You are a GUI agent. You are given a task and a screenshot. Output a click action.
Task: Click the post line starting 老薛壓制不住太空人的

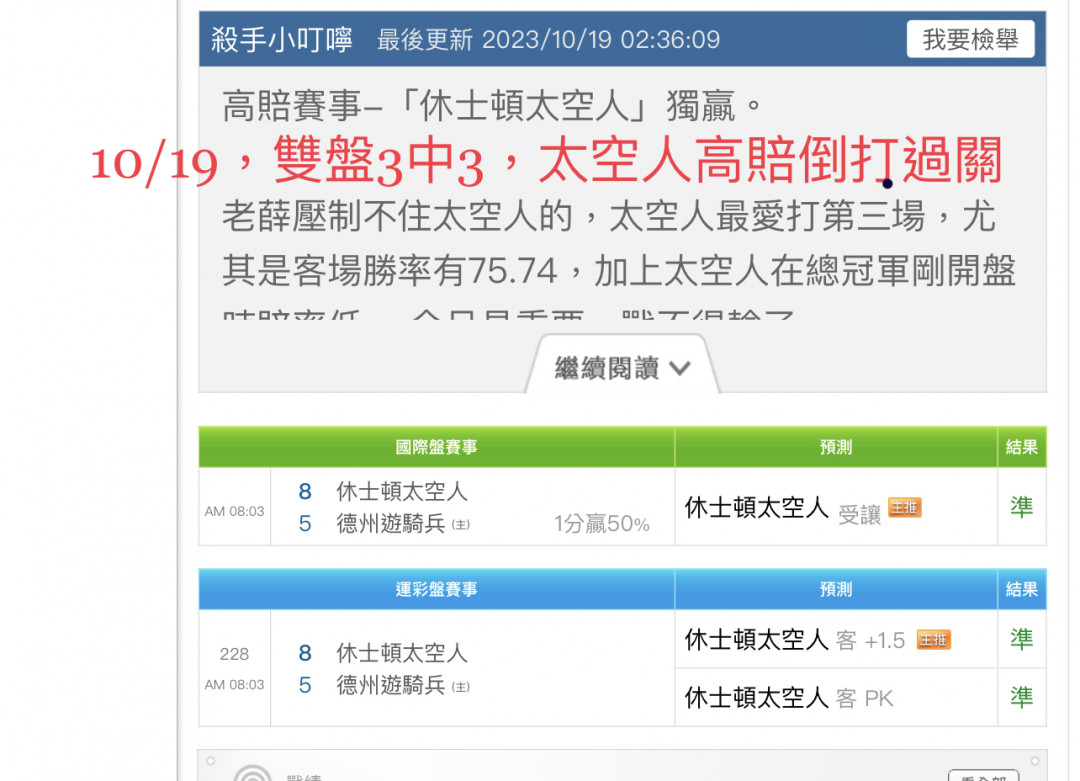click(609, 216)
